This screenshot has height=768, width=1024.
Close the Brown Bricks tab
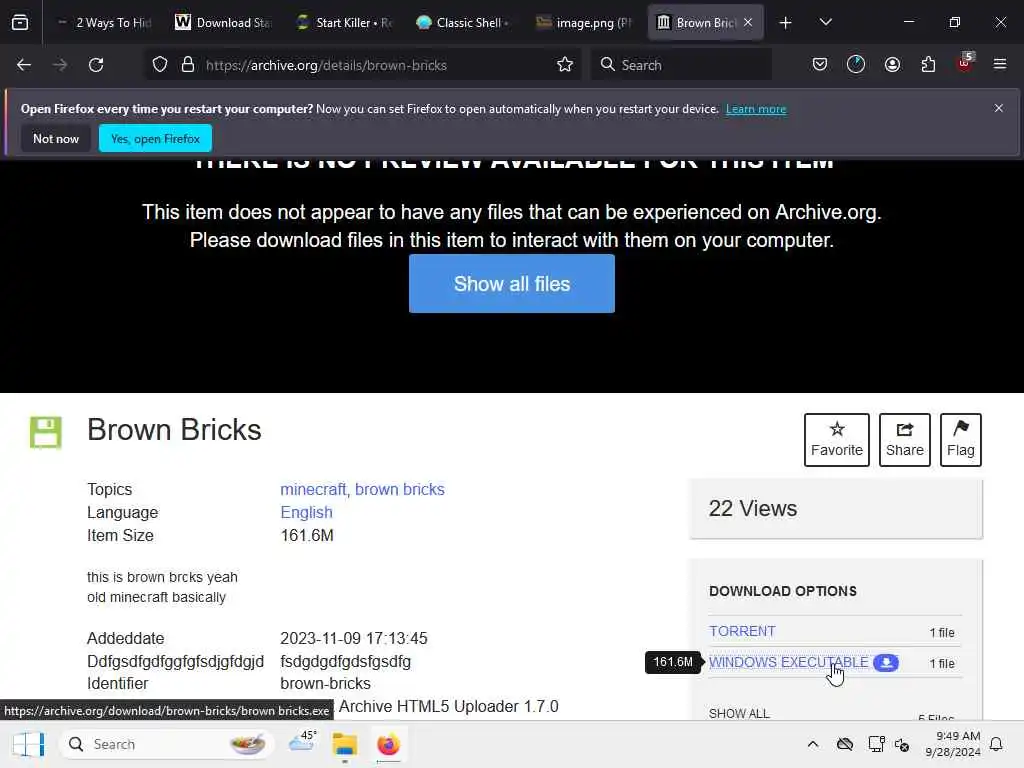[x=748, y=23]
